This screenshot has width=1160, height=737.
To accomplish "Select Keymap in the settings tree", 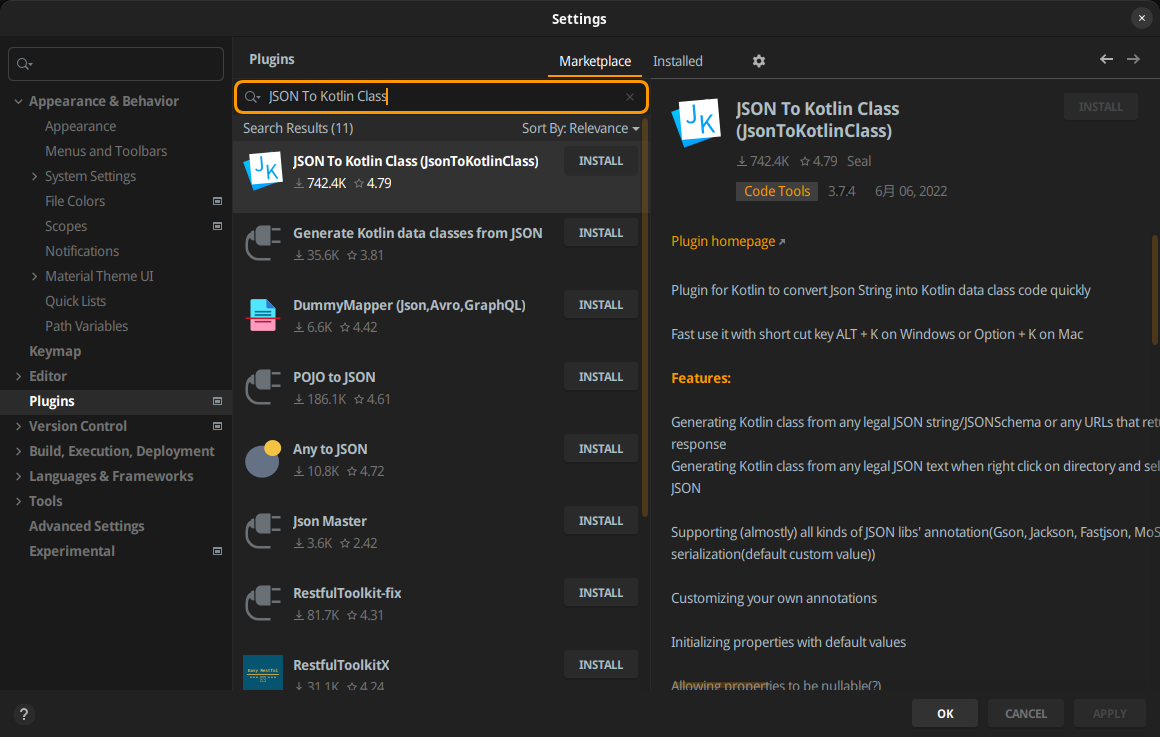I will click(x=55, y=351).
